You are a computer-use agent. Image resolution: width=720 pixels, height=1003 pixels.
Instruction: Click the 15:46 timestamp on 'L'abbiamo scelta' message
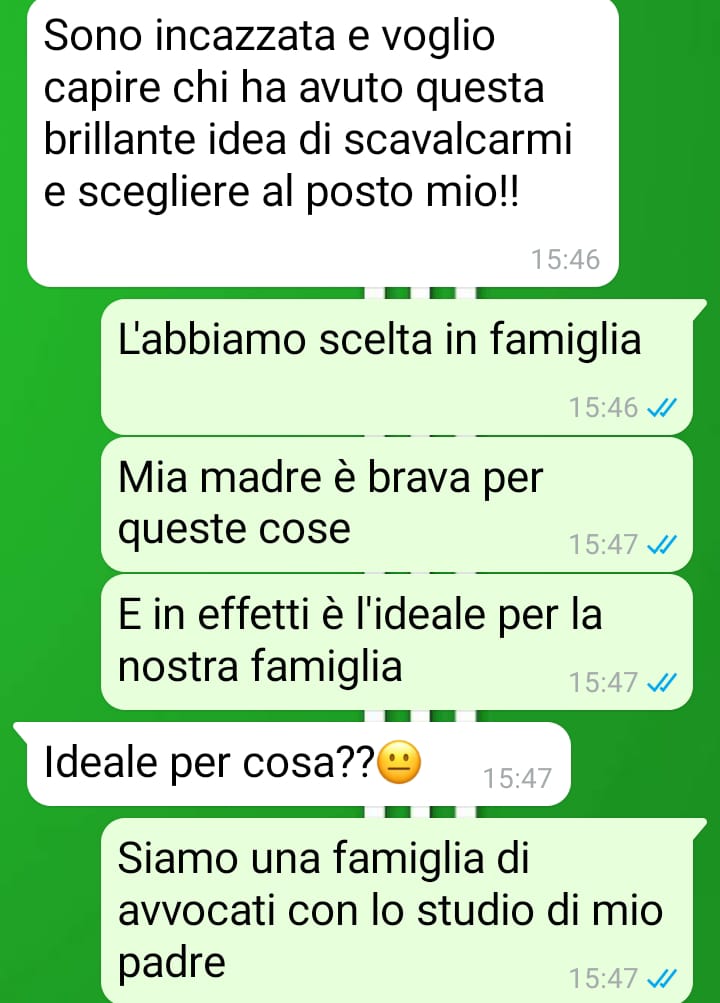(604, 407)
